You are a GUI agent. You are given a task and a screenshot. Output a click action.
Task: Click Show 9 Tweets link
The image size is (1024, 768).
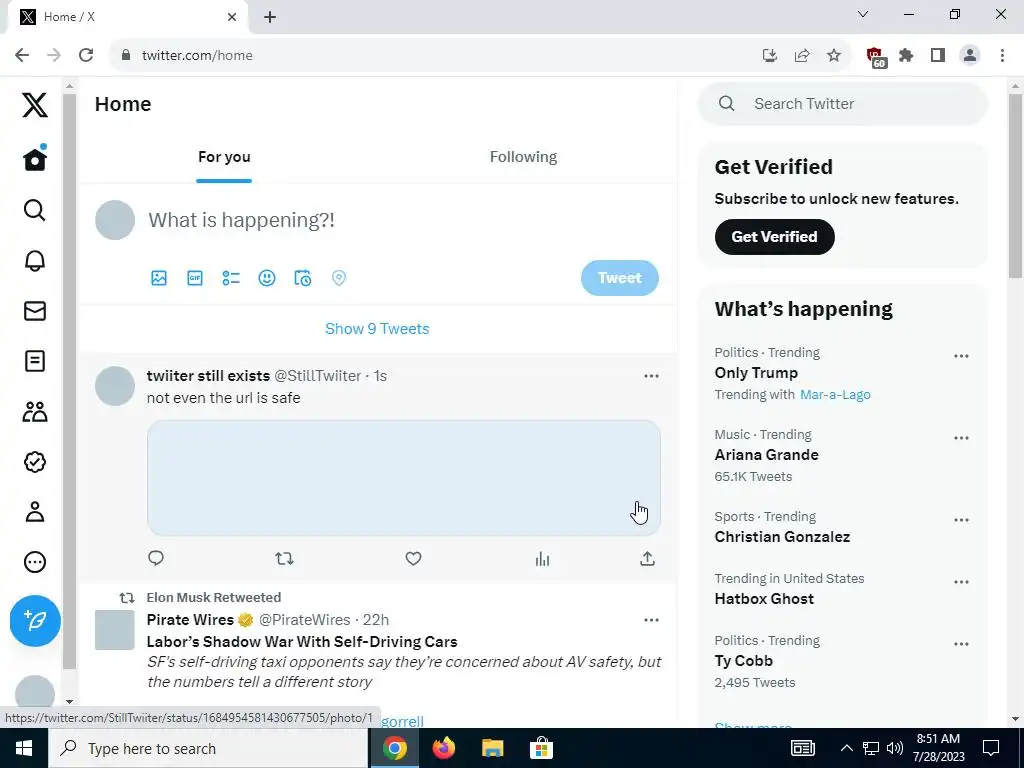[x=377, y=328]
